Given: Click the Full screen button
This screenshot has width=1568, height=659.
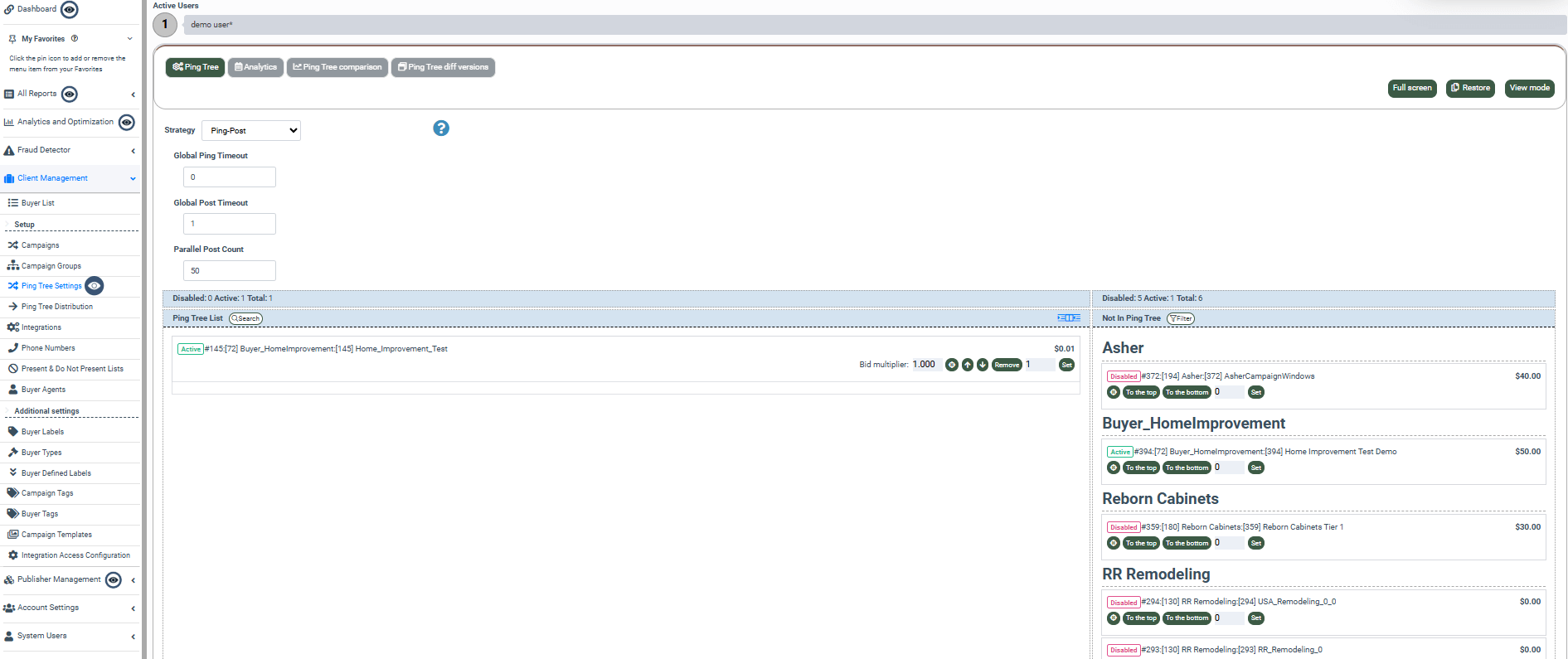Looking at the screenshot, I should pyautogui.click(x=1412, y=88).
